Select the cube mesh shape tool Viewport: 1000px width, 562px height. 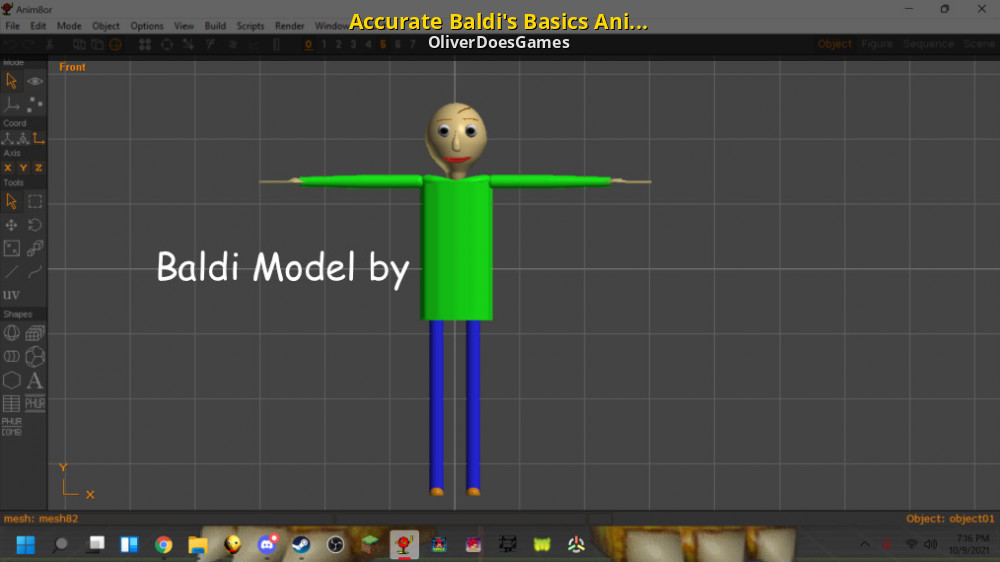tap(35, 333)
